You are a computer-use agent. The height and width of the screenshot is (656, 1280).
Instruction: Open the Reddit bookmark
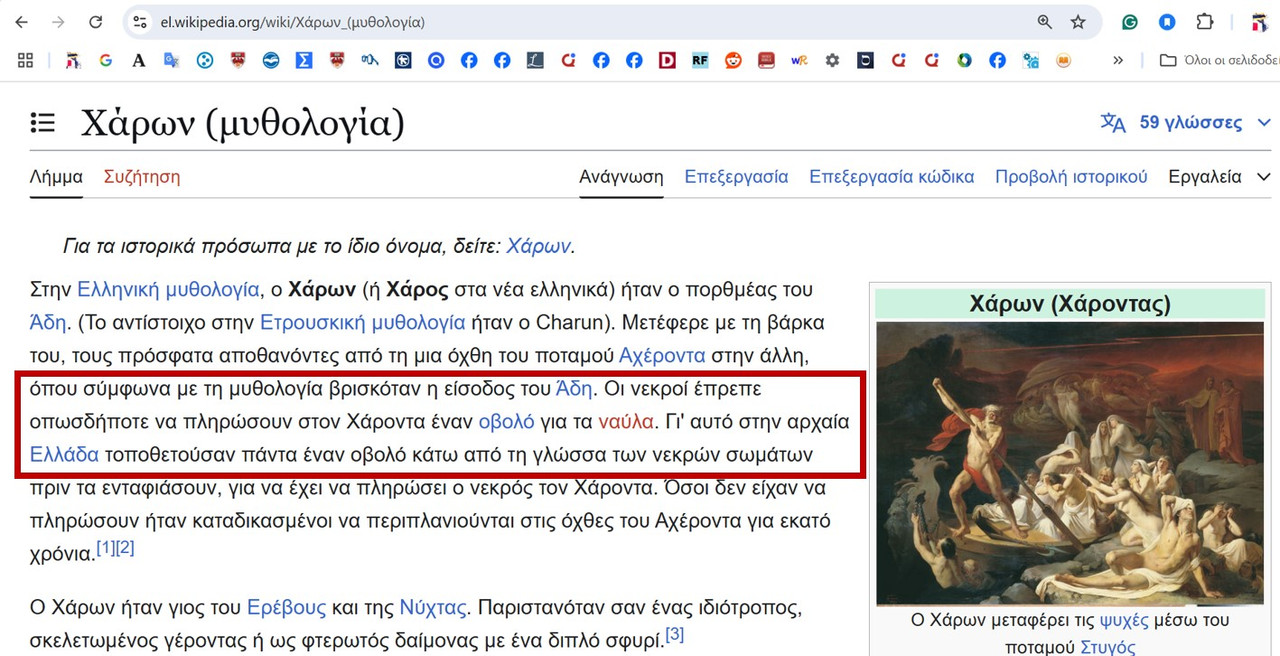point(733,60)
